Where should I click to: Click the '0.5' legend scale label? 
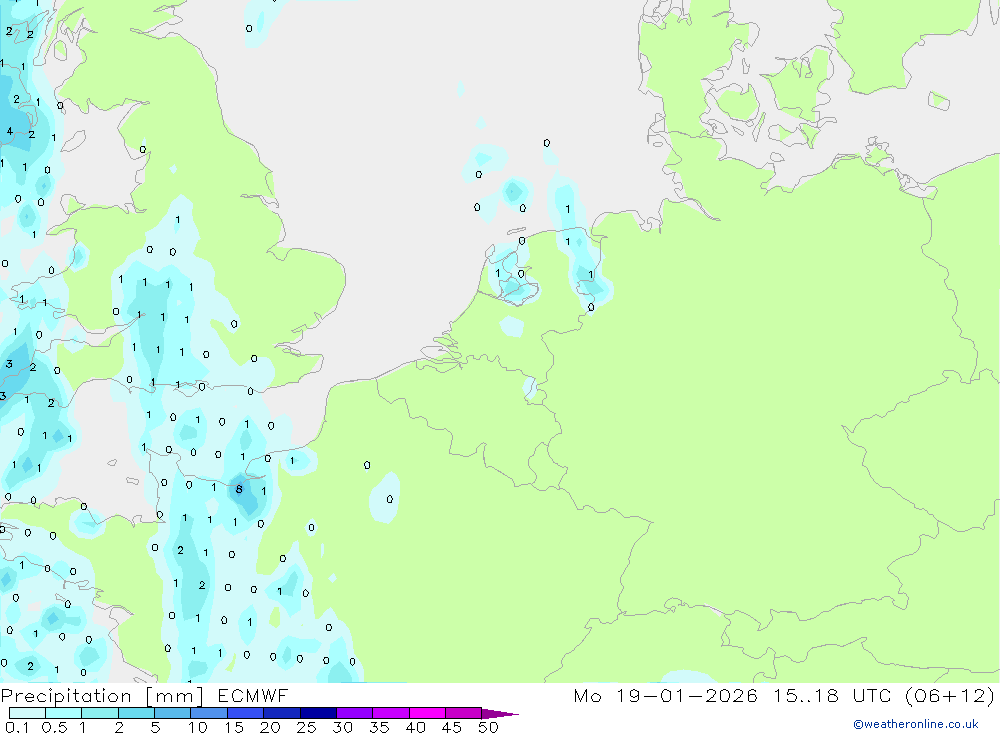(x=54, y=727)
